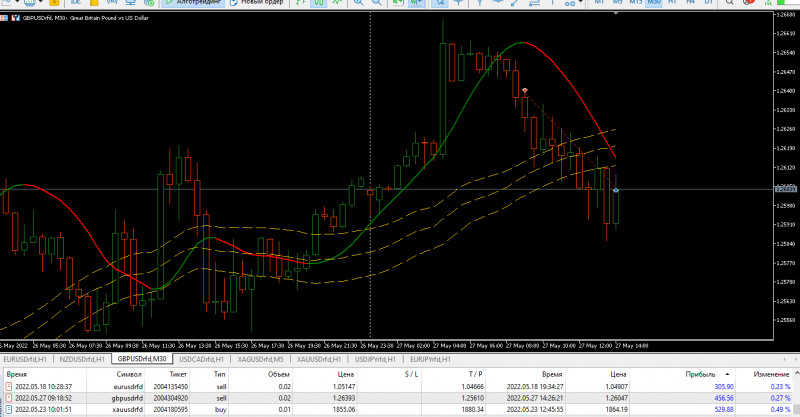Click the chart tabs scroll left arrow
800x417 pixels.
[x=785, y=359]
